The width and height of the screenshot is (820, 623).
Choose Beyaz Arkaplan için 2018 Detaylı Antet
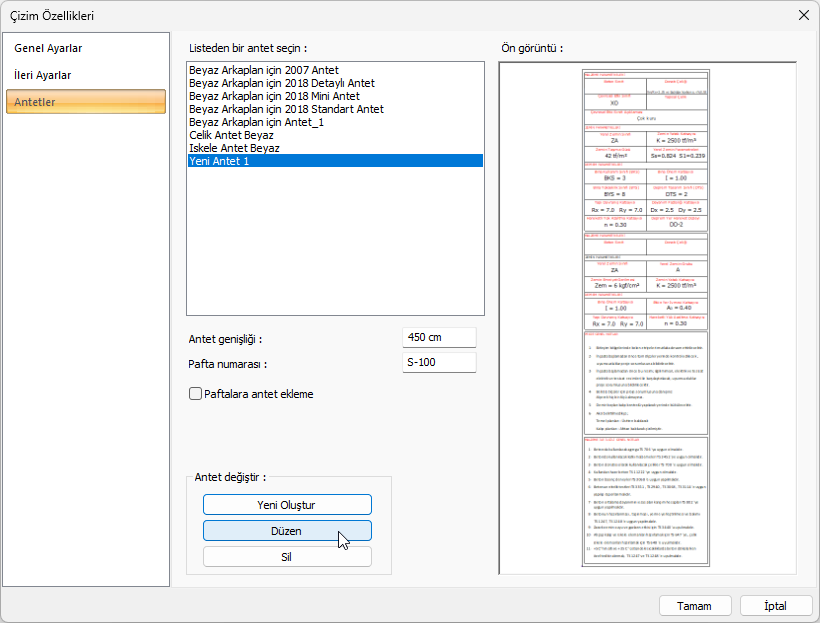[x=282, y=83]
